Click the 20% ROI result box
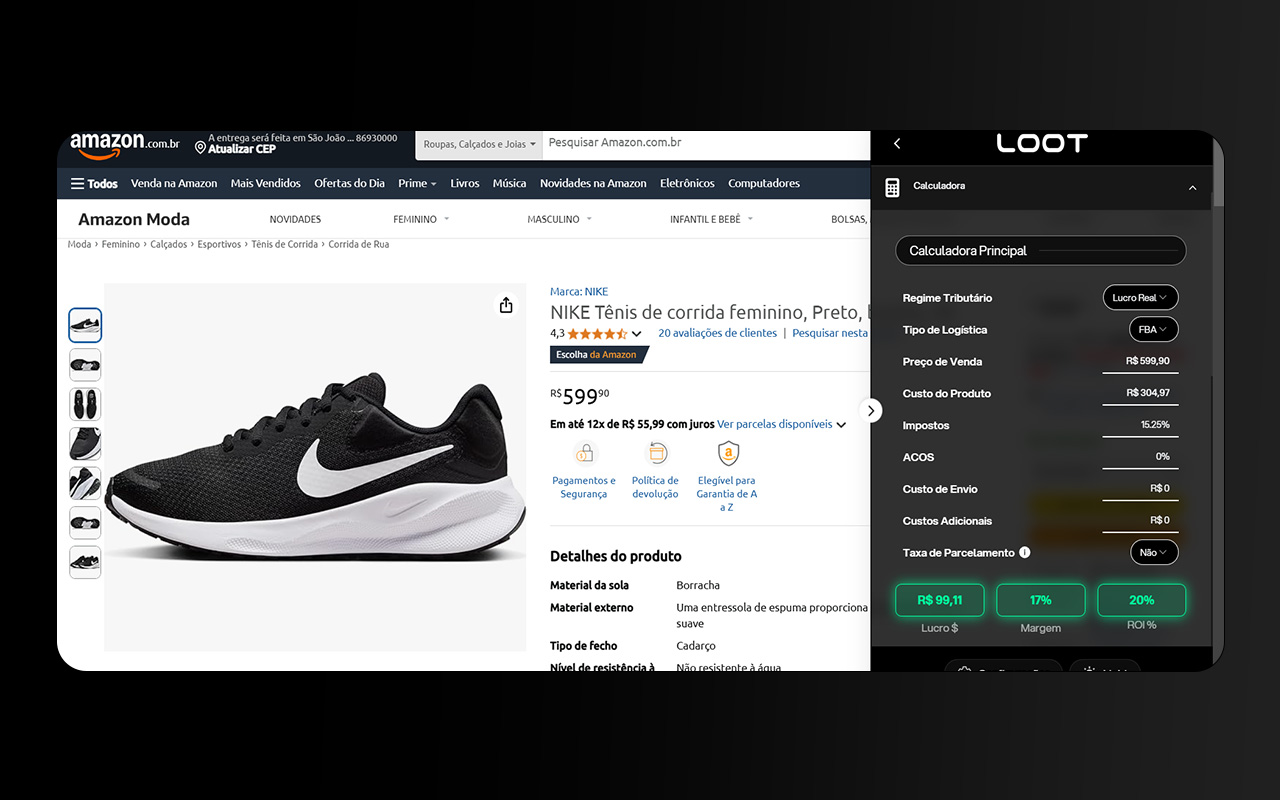This screenshot has width=1280, height=800. pos(1142,600)
